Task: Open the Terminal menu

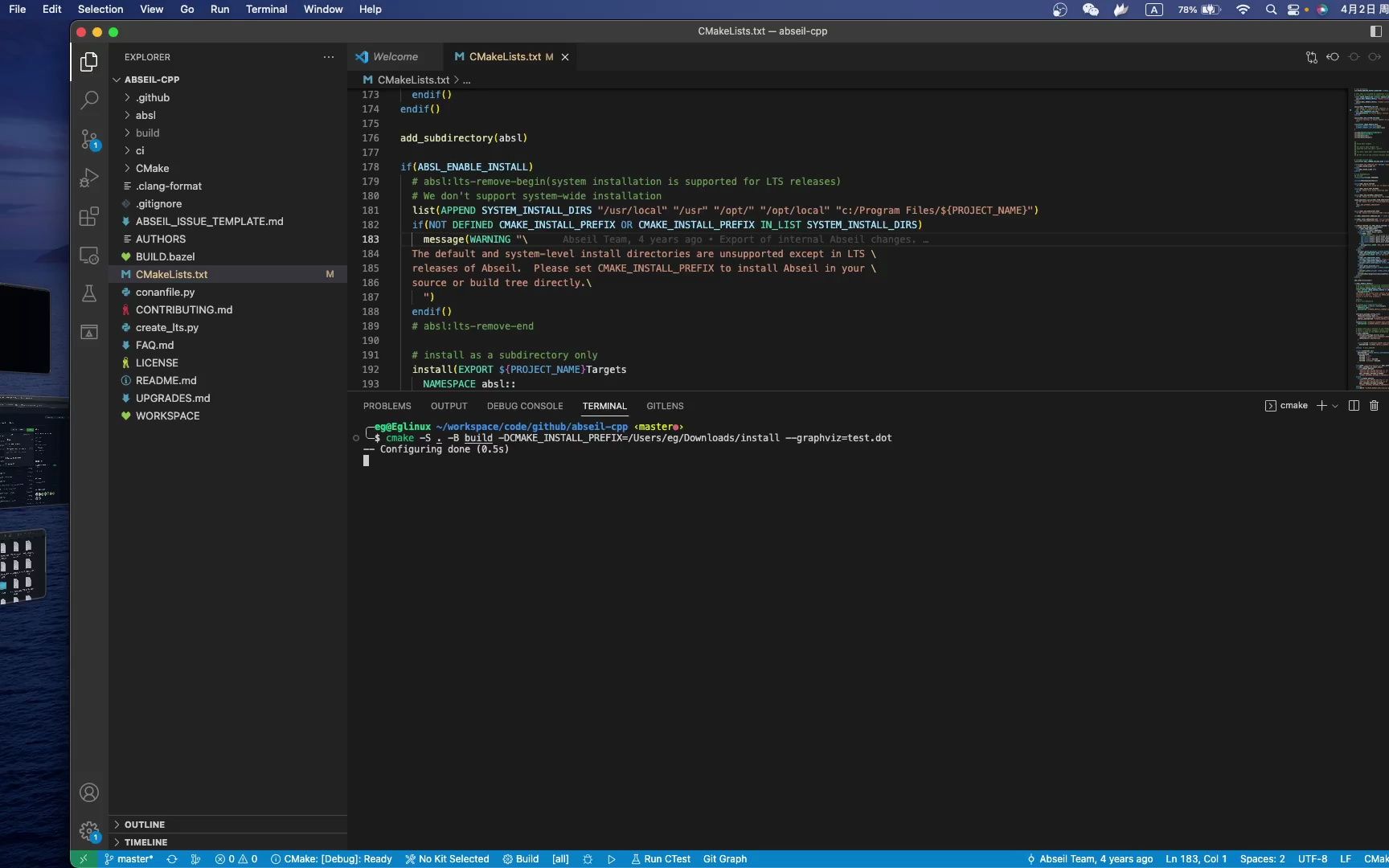Action: point(266,10)
